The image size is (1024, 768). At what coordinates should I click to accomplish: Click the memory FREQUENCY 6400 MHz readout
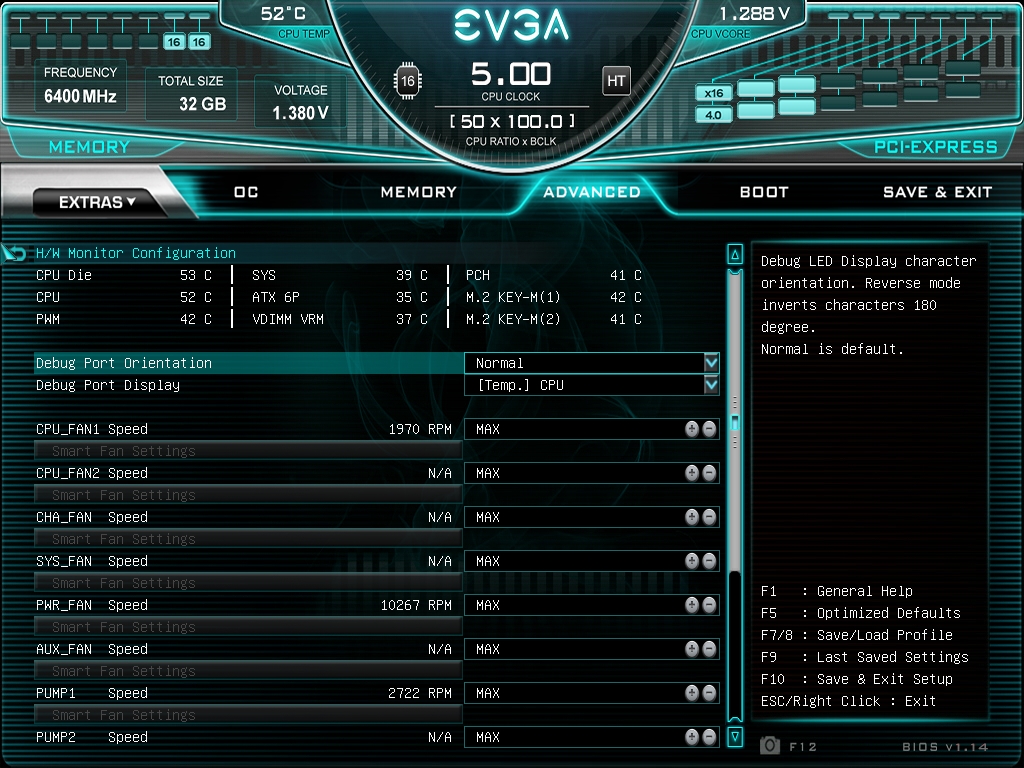tap(80, 86)
